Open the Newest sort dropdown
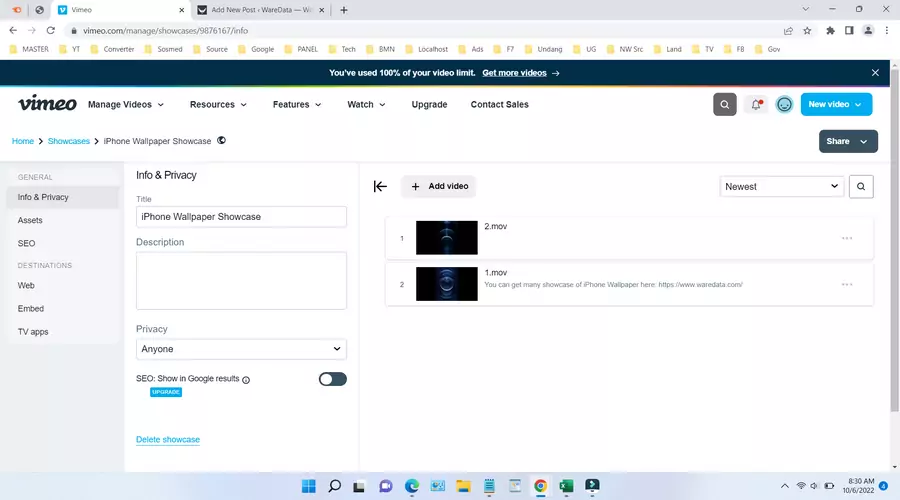Screen dimensions: 900x500 781,187
